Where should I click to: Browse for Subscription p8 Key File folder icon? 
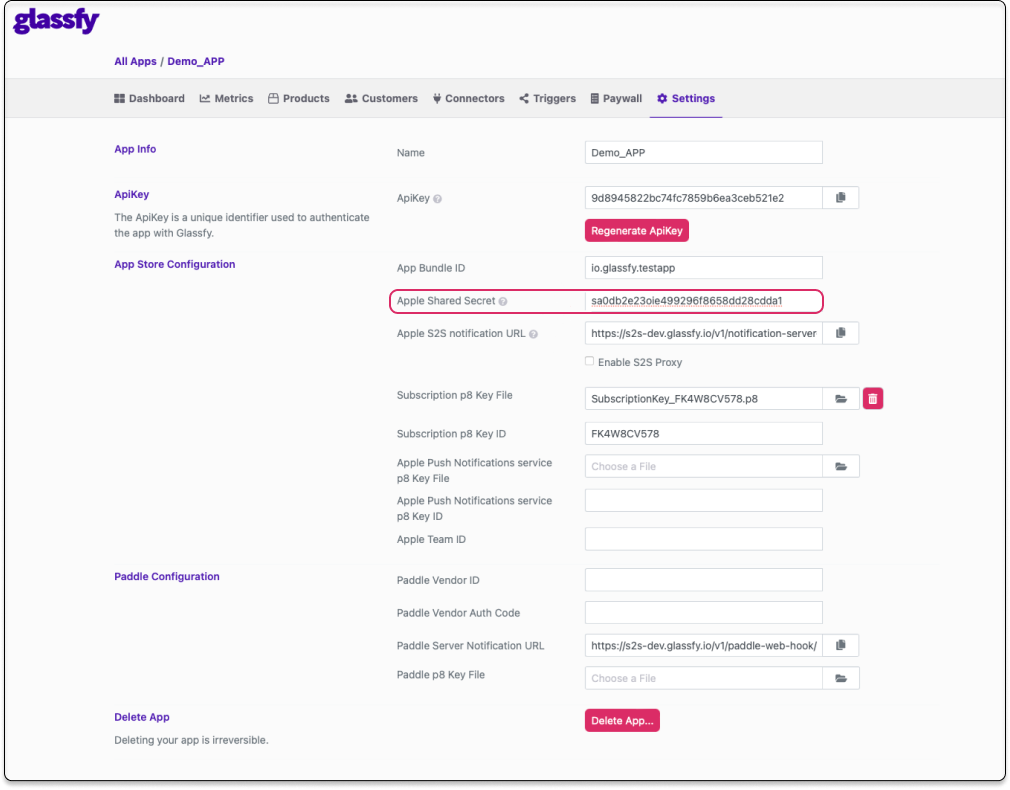point(841,399)
